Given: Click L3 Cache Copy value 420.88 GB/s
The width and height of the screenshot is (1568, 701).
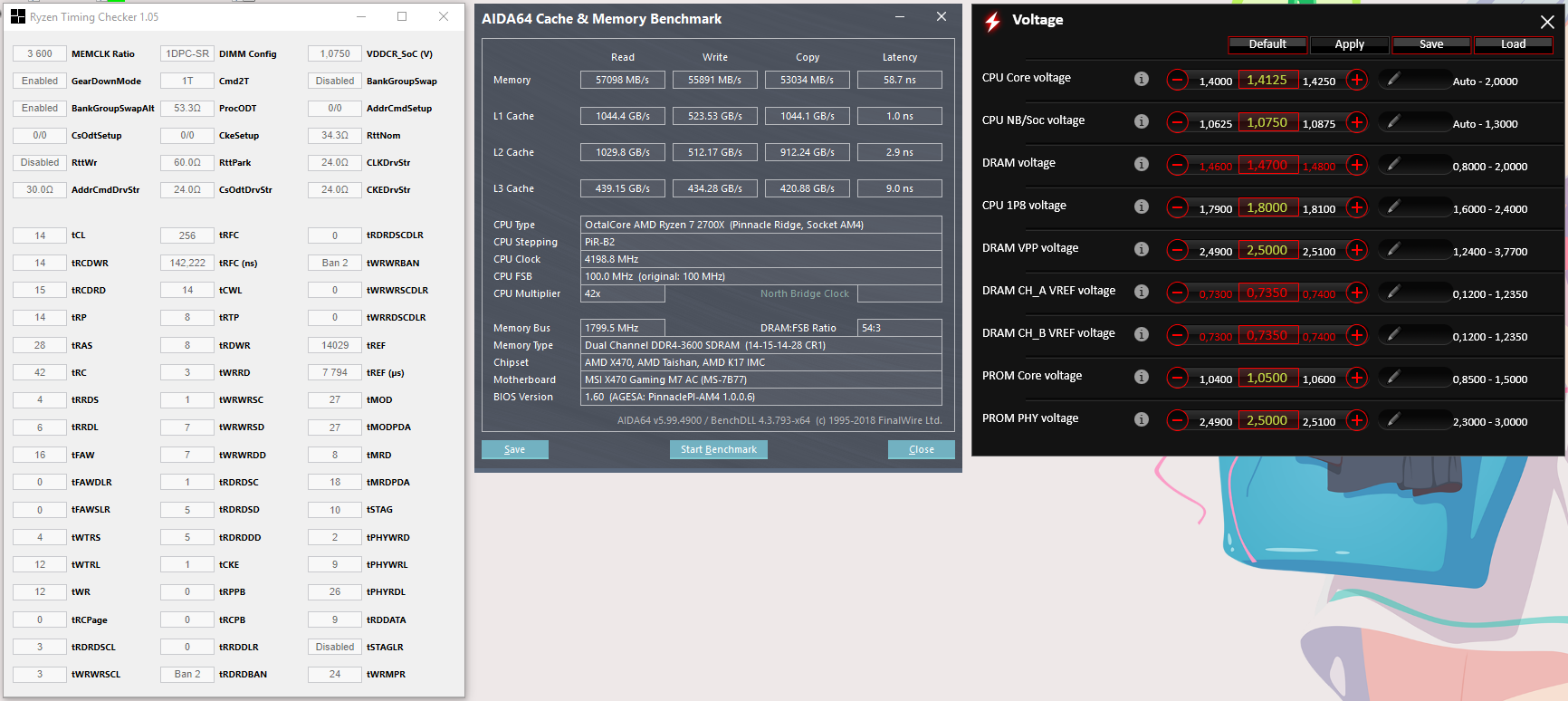Looking at the screenshot, I should [808, 188].
